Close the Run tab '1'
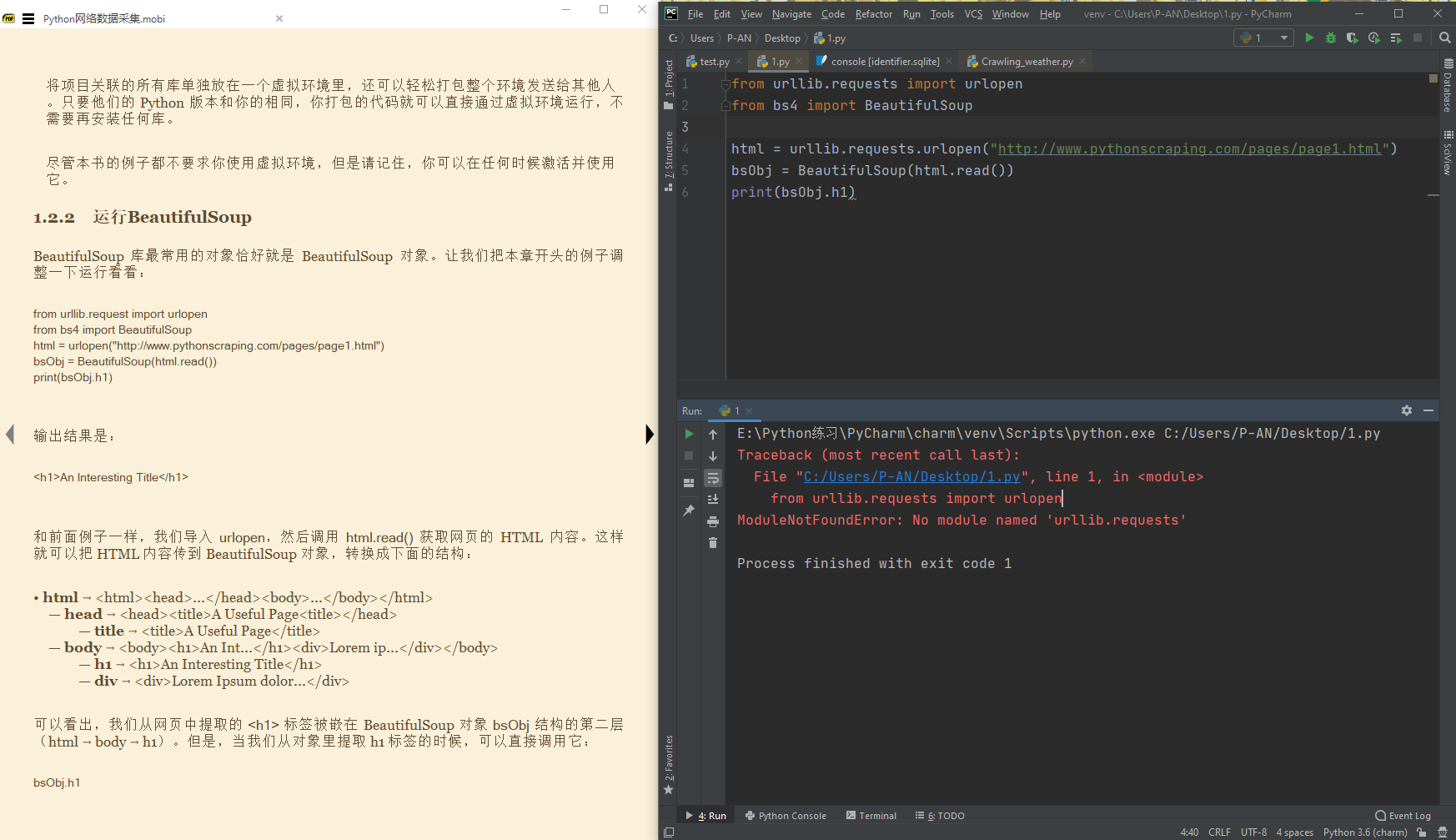 [x=749, y=410]
